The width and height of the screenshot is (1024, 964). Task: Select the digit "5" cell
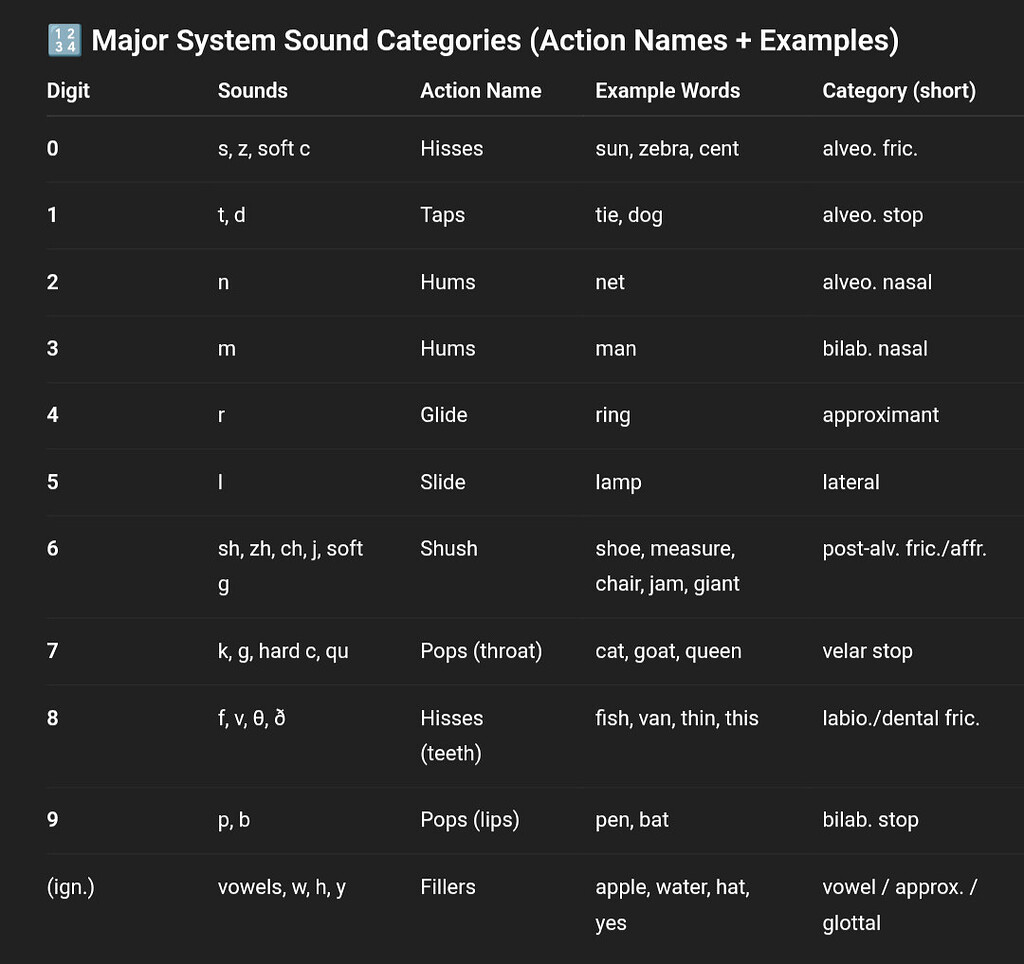click(53, 482)
